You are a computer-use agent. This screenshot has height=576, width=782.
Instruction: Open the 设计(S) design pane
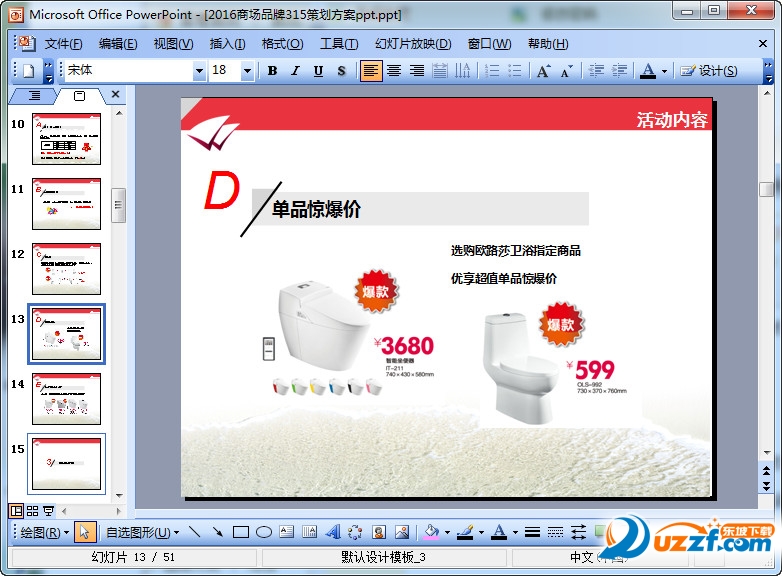708,71
